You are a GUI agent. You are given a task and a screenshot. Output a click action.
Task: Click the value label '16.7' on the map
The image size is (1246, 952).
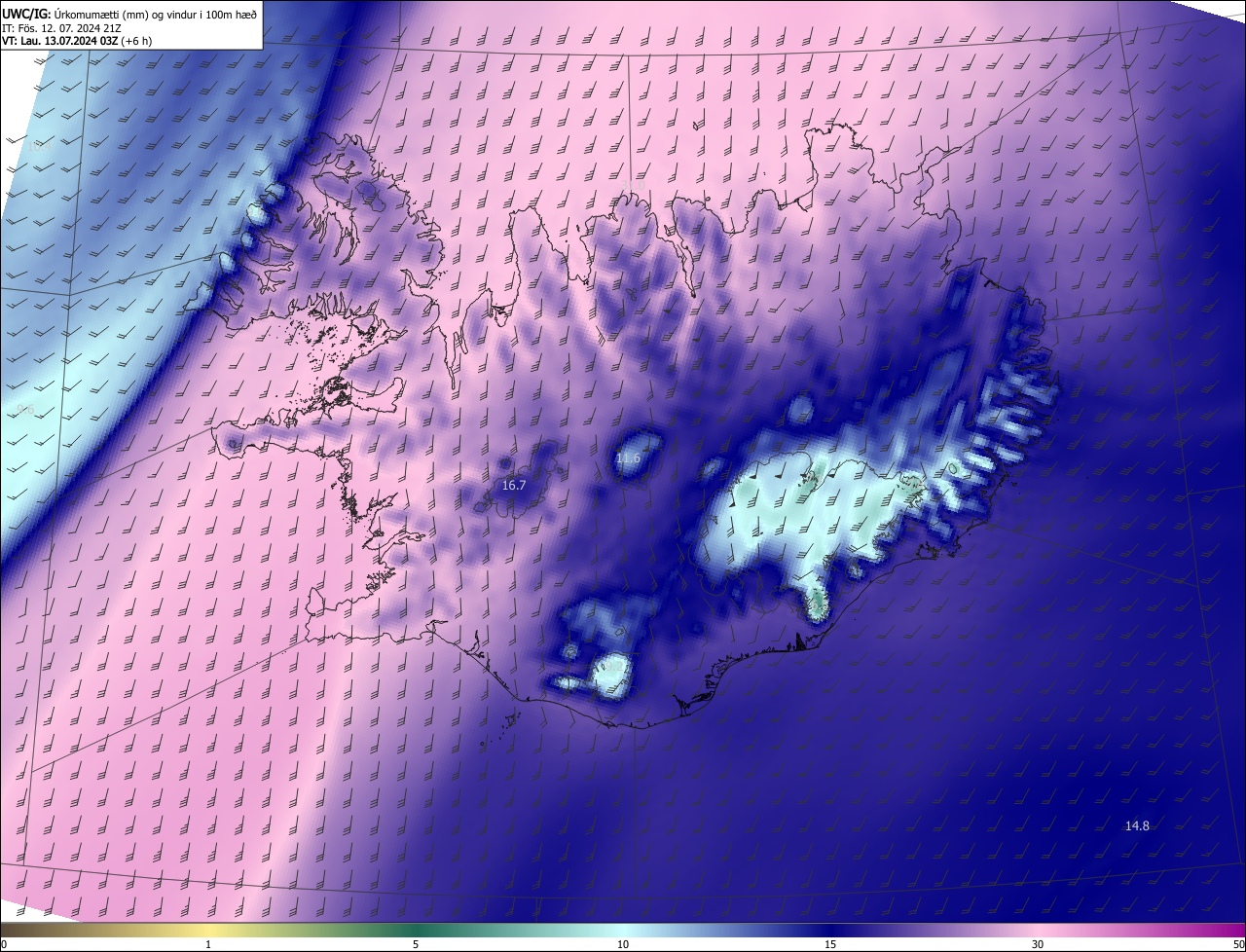pyautogui.click(x=514, y=485)
